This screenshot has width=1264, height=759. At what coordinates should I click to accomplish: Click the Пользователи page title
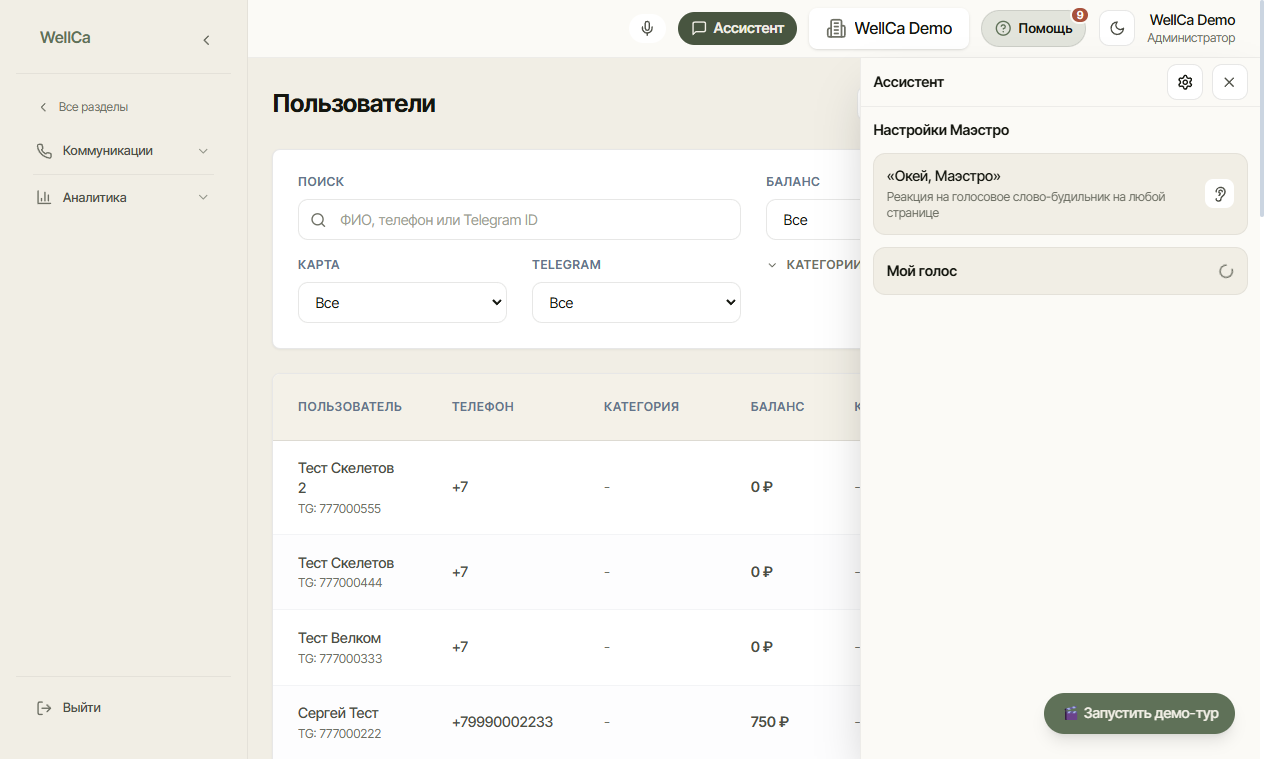tap(354, 103)
